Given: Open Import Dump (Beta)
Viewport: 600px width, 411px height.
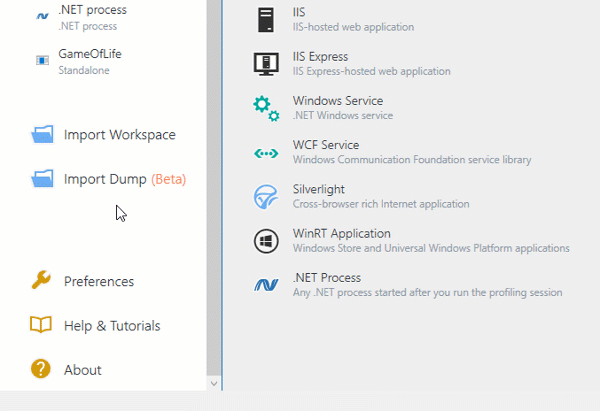Looking at the screenshot, I should pyautogui.click(x=124, y=179).
